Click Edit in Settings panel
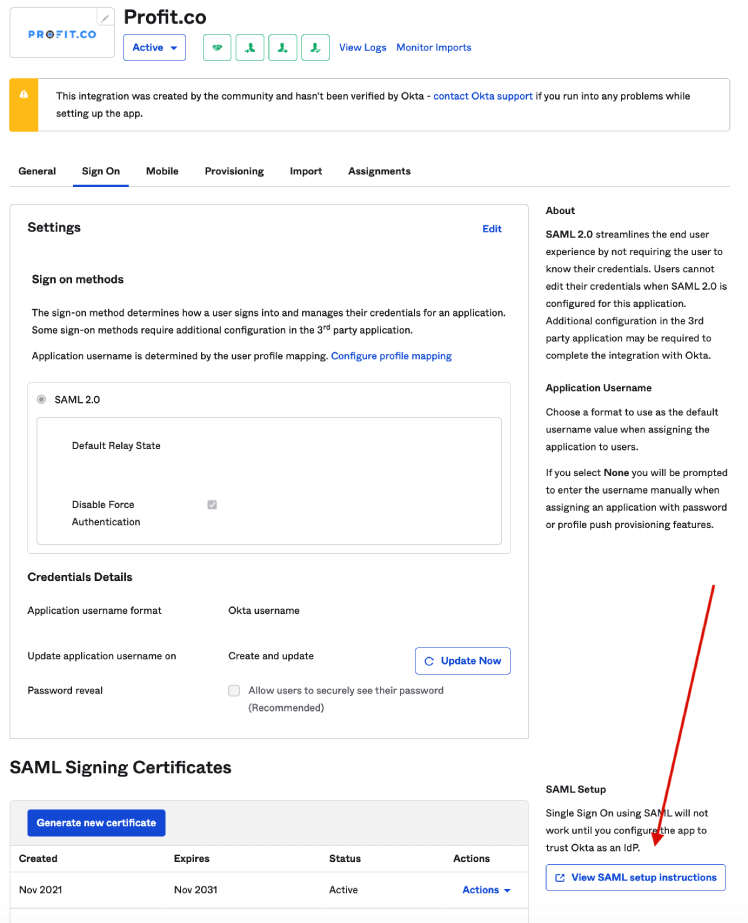Image resolution: width=748 pixels, height=923 pixels. point(492,229)
